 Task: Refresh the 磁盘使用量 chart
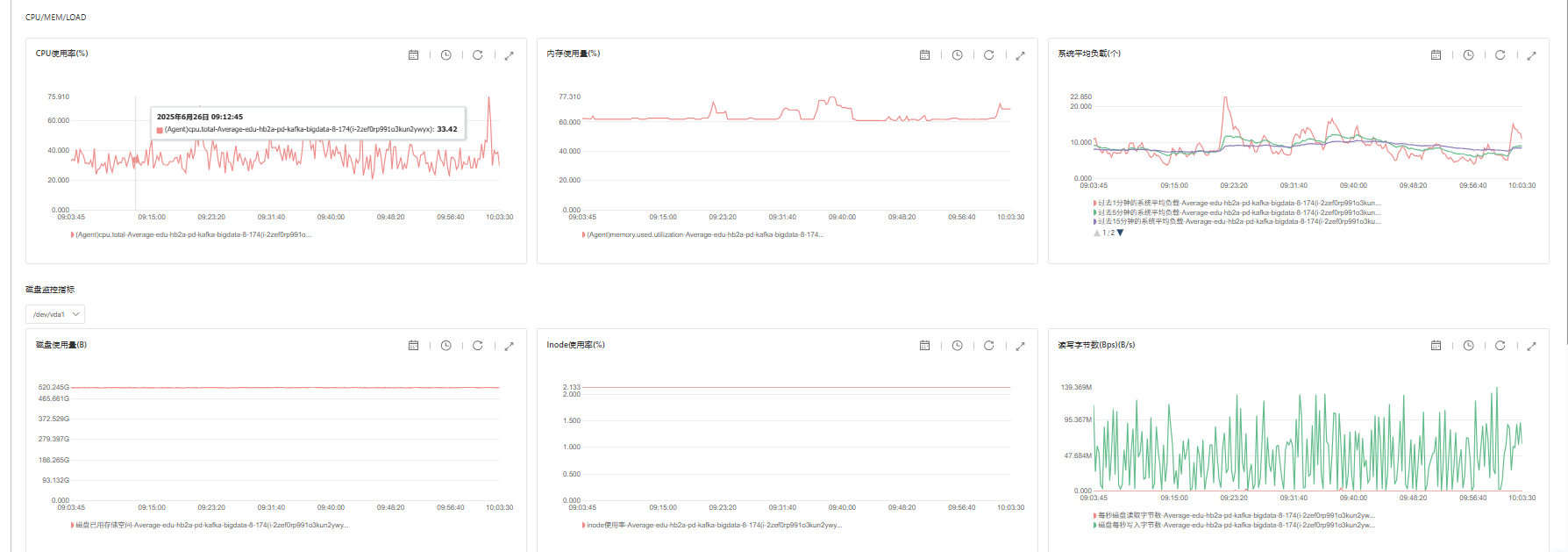click(x=477, y=346)
